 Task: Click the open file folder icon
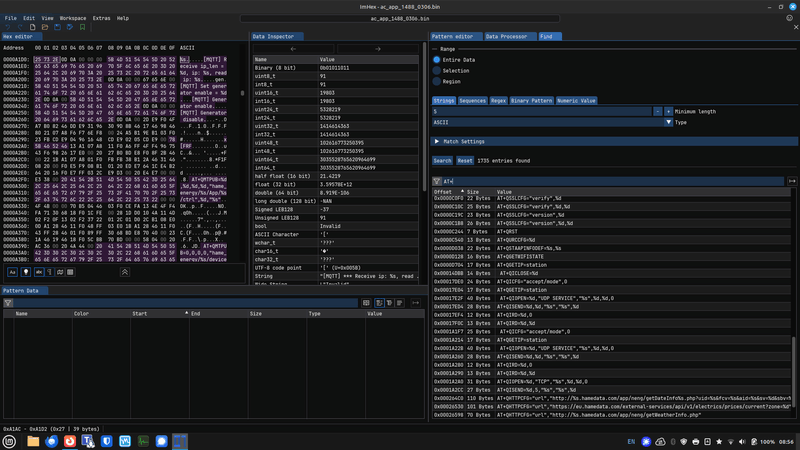click(x=44, y=27)
